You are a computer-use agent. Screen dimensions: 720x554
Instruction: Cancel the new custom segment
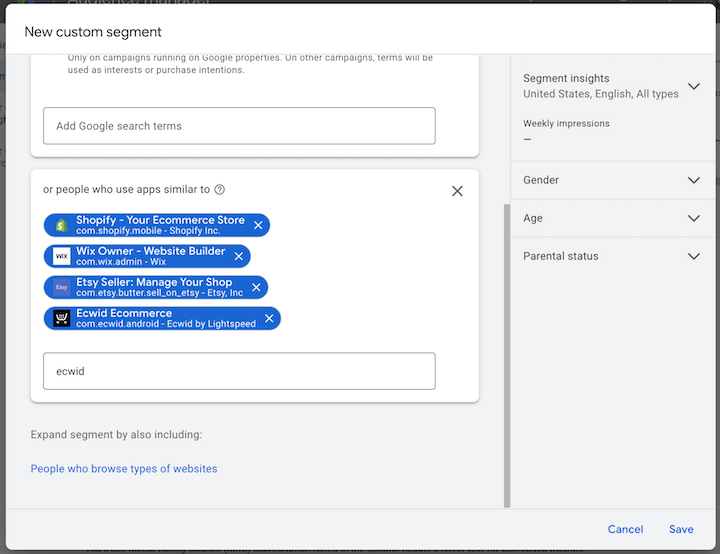coord(625,529)
